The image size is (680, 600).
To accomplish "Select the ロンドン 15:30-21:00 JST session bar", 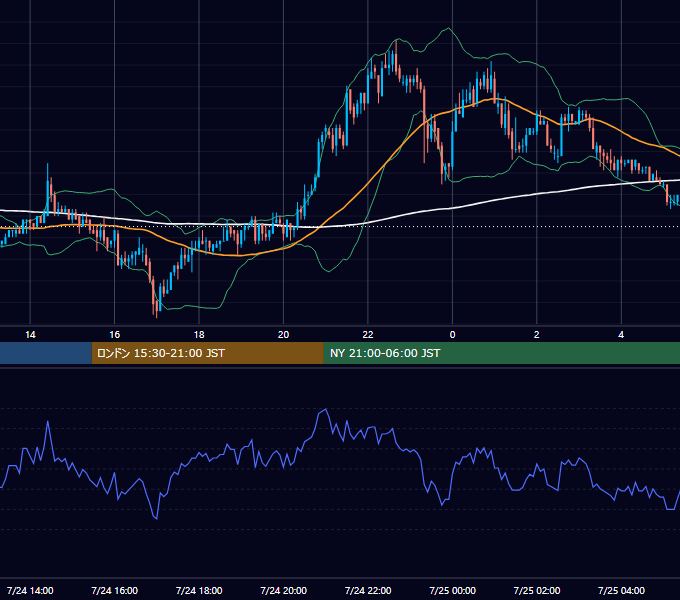I will click(x=207, y=353).
